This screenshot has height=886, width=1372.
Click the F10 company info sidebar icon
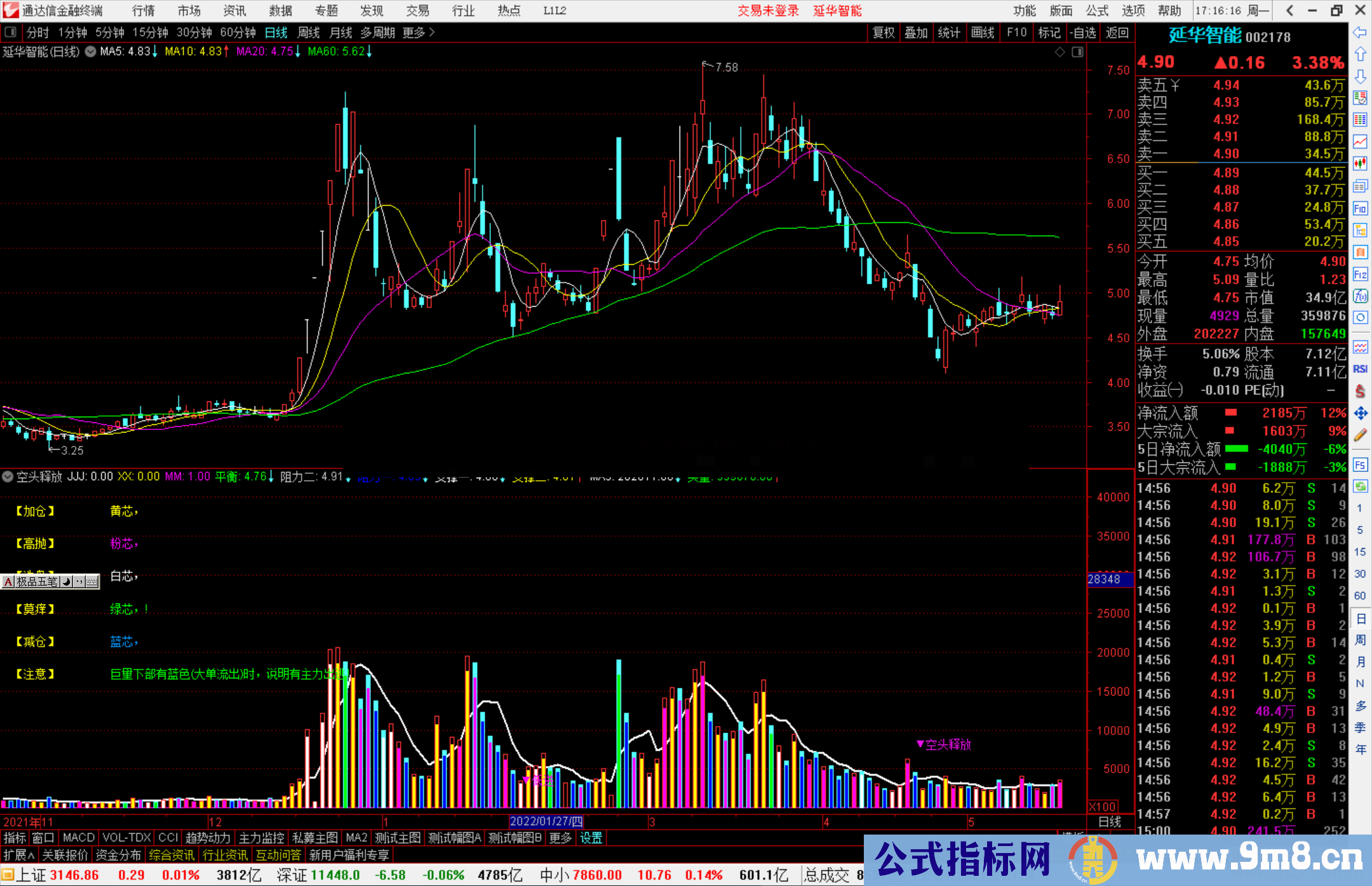[x=1360, y=209]
